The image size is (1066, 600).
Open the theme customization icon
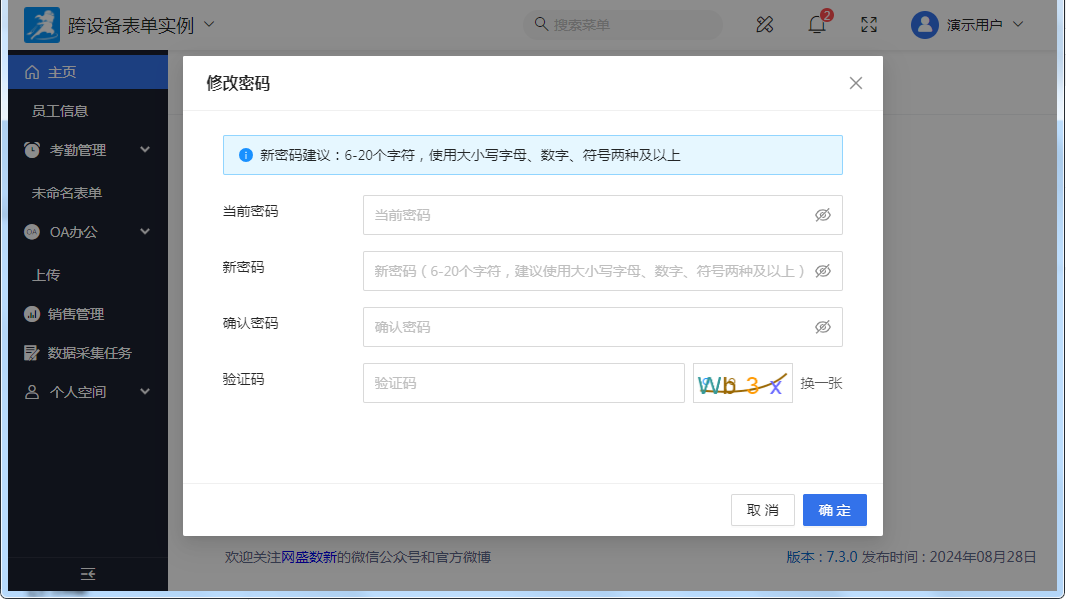coord(765,25)
